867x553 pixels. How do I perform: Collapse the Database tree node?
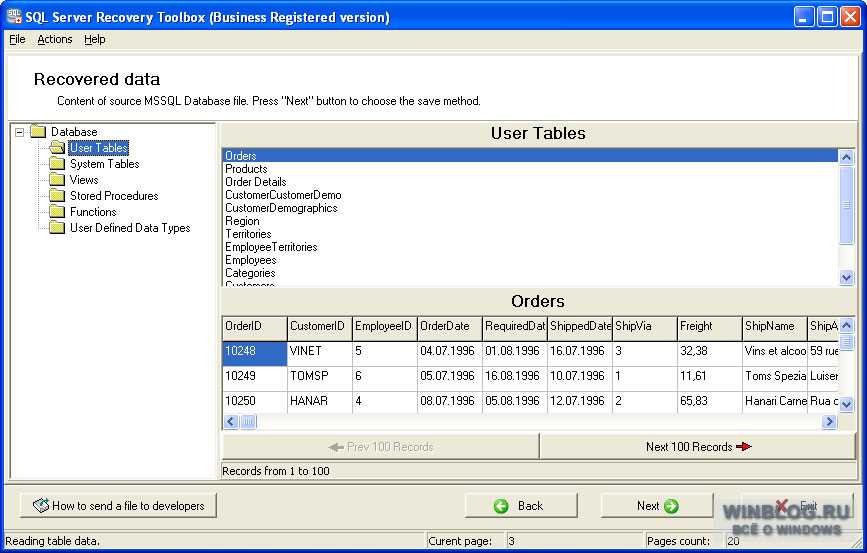(20, 132)
